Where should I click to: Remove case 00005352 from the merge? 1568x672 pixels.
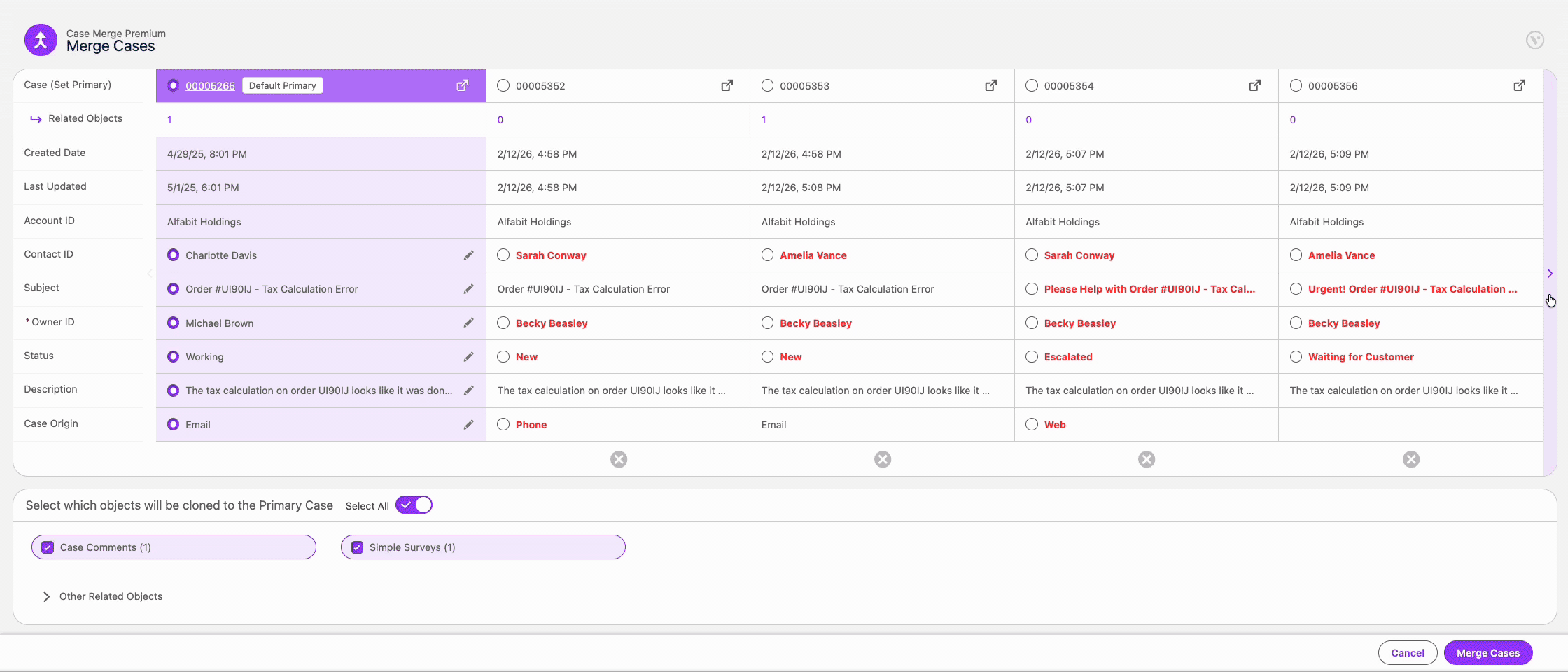coord(618,459)
